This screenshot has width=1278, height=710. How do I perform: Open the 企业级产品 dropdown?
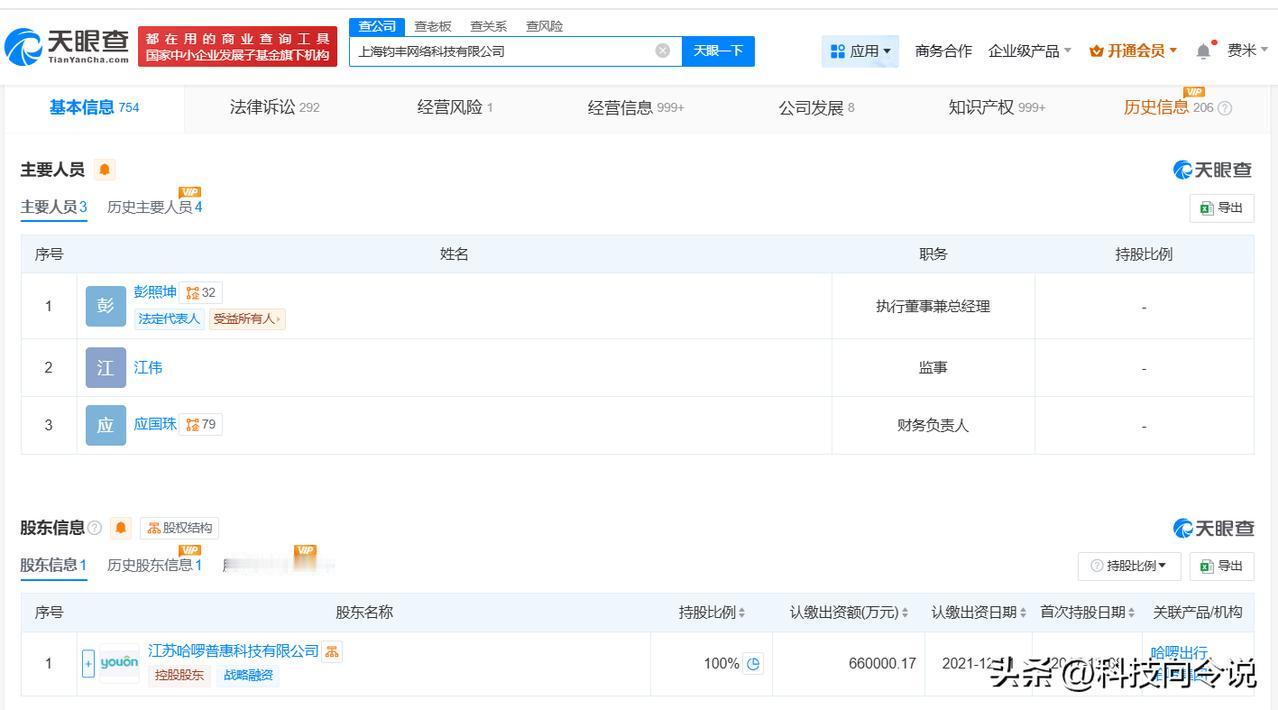click(1030, 51)
